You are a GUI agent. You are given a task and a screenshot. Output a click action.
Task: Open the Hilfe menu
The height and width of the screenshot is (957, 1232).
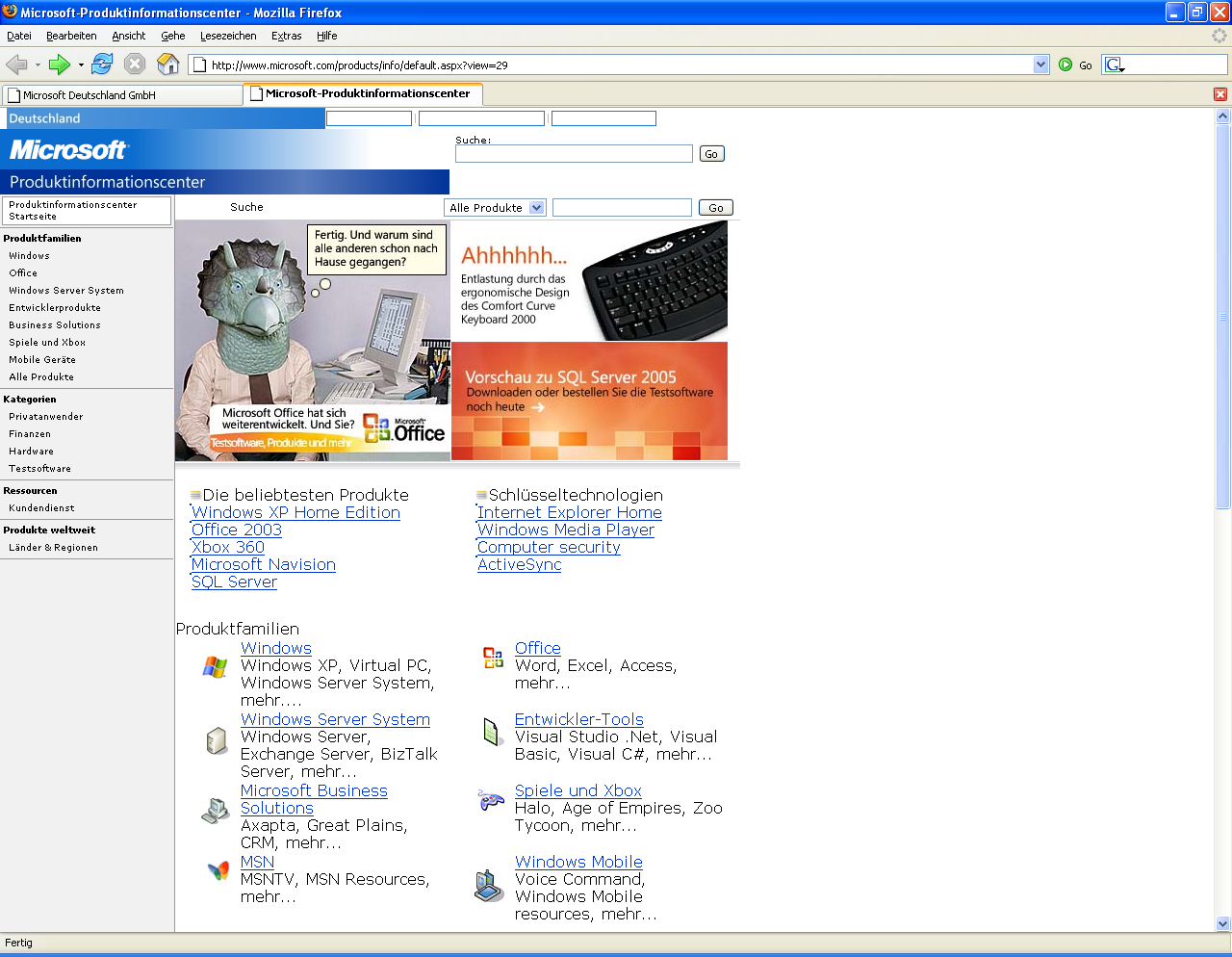(327, 36)
